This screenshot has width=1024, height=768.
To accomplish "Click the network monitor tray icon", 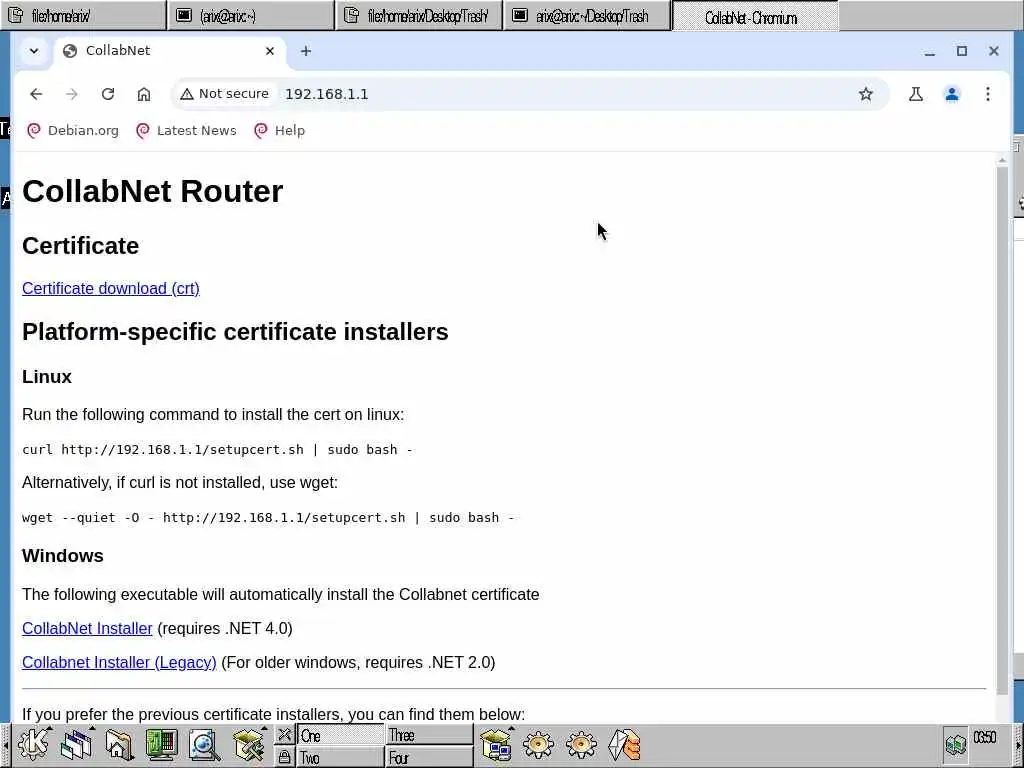I will click(x=955, y=744).
